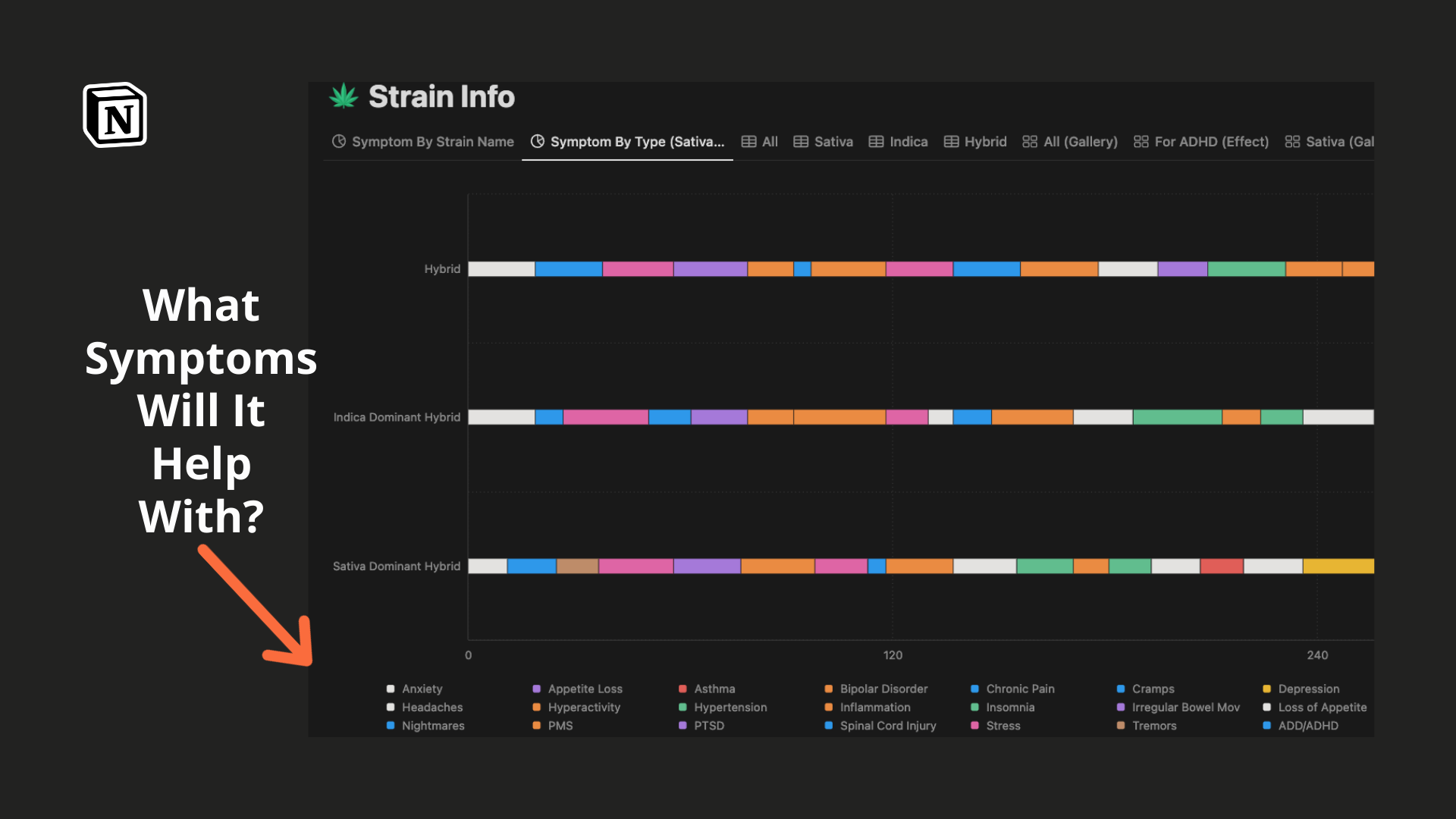Click the cannabis leaf page icon
The width and height of the screenshot is (1456, 819).
(344, 96)
